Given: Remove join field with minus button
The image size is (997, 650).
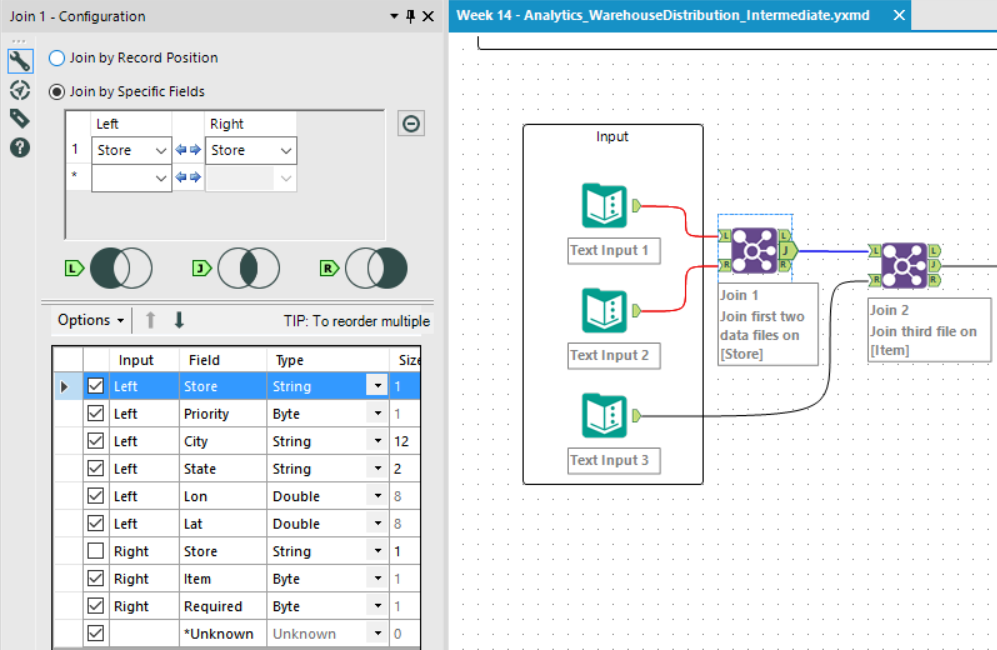Looking at the screenshot, I should [411, 123].
